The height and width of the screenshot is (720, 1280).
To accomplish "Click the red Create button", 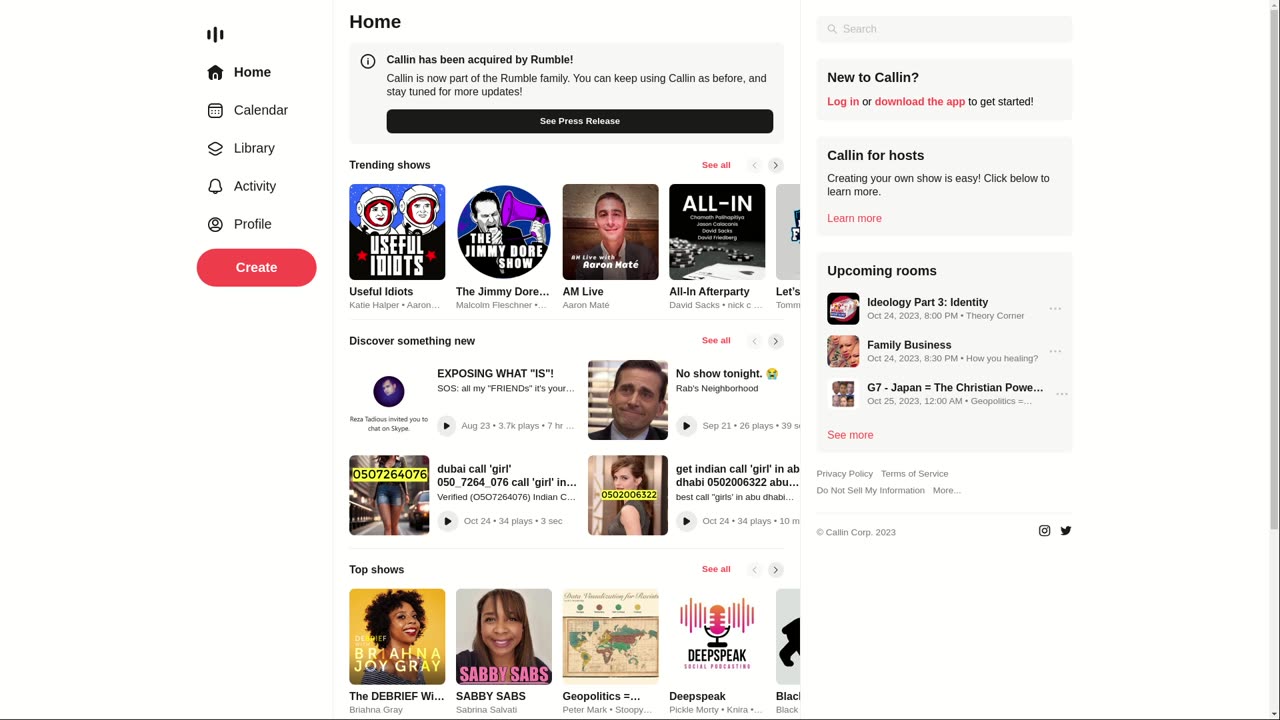I will (256, 267).
